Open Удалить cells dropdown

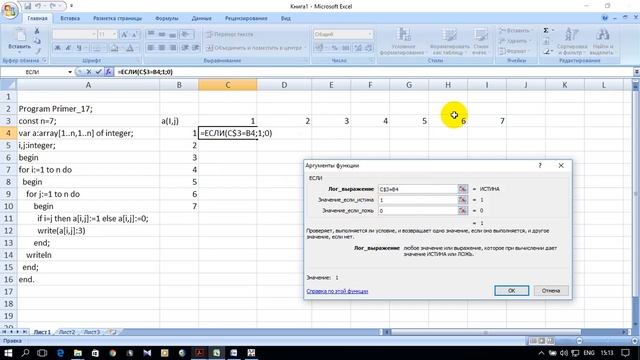point(515,41)
